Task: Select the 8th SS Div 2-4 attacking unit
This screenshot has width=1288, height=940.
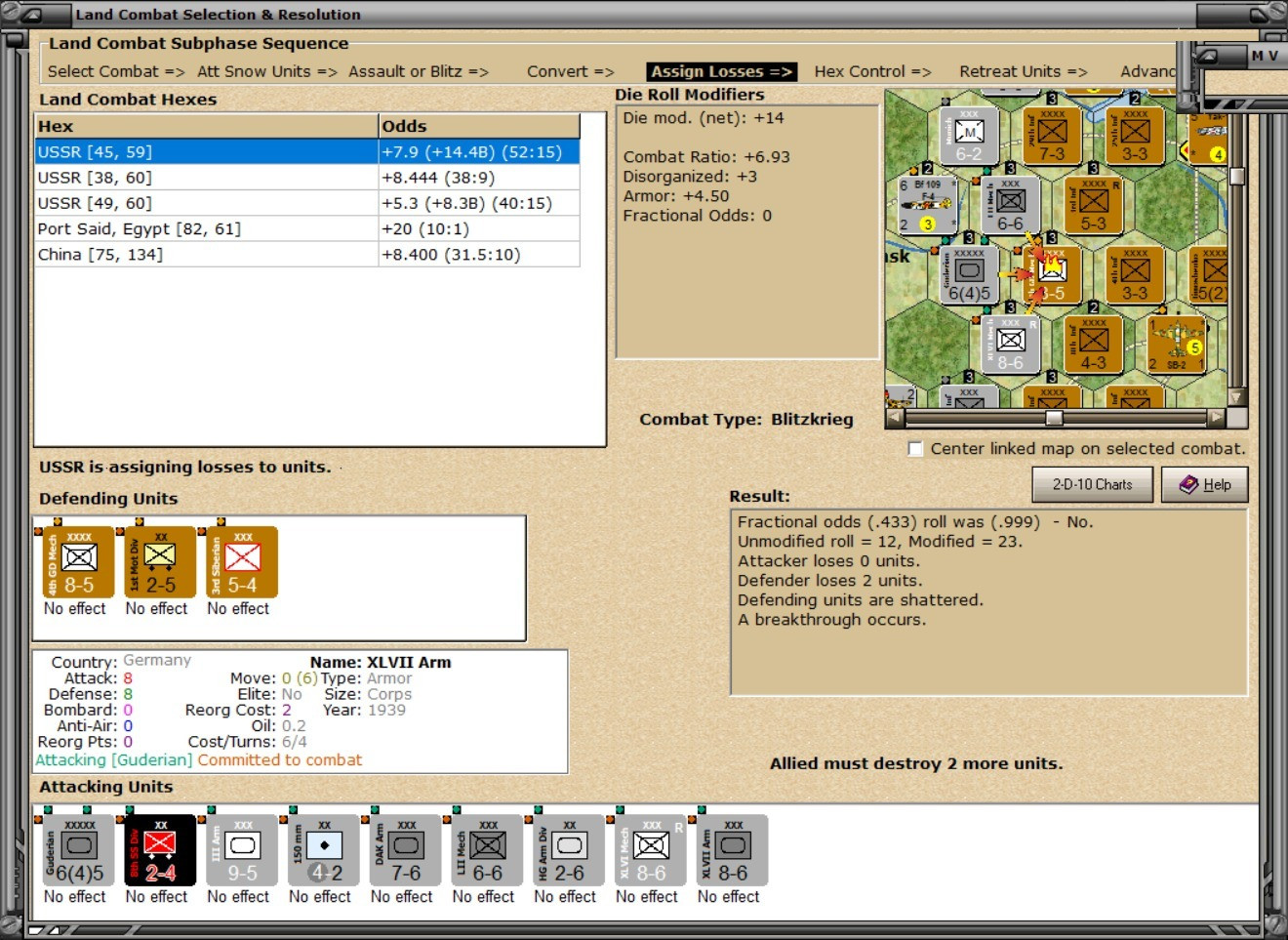Action: (160, 850)
